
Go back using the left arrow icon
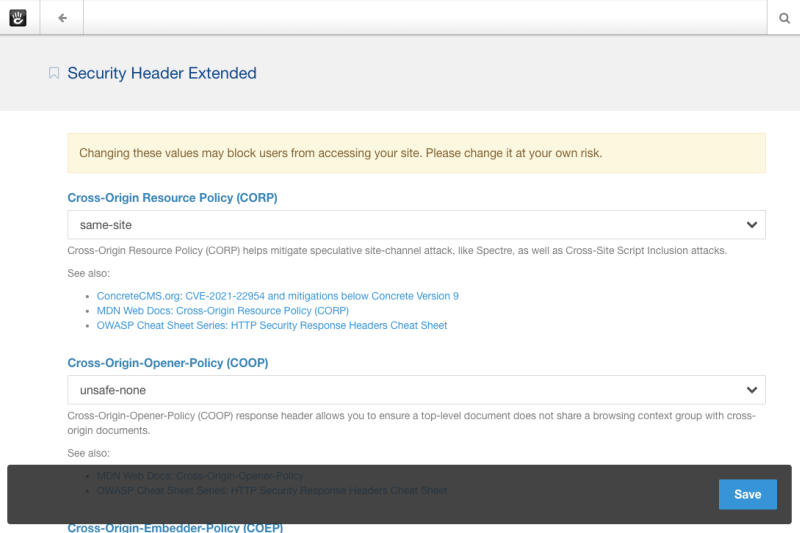click(62, 17)
